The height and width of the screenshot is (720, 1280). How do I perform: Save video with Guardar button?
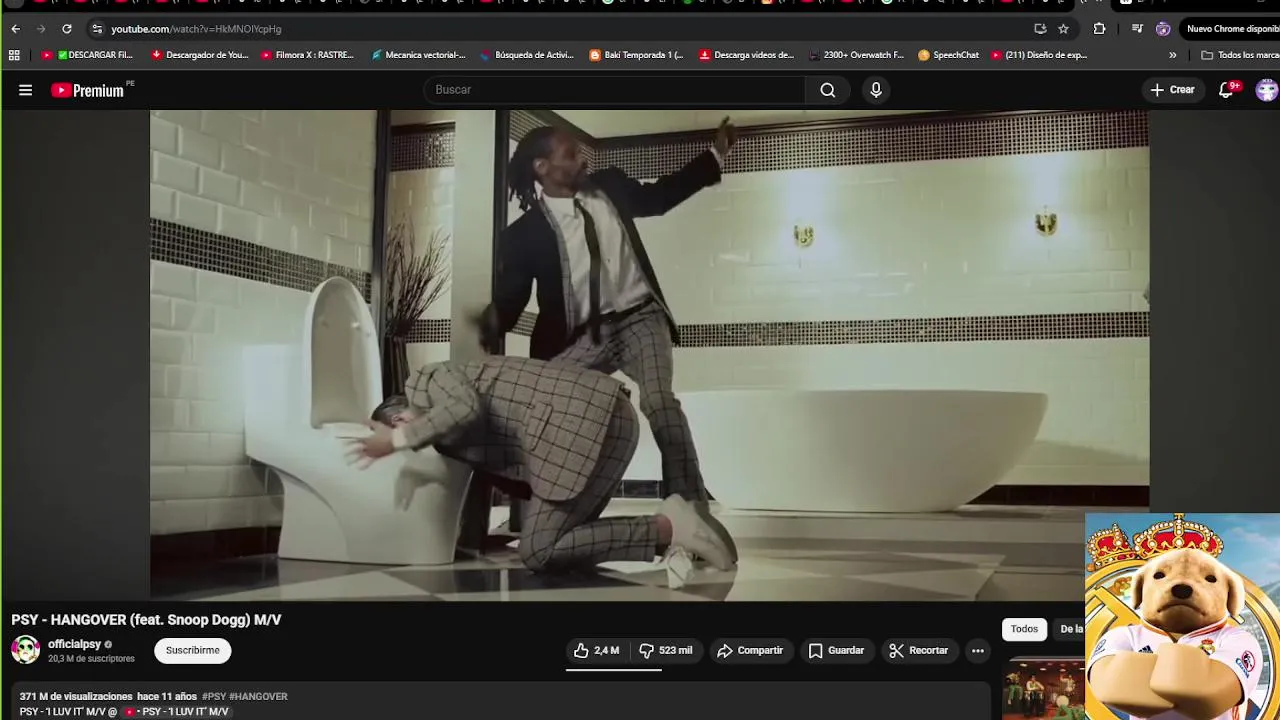click(x=836, y=650)
